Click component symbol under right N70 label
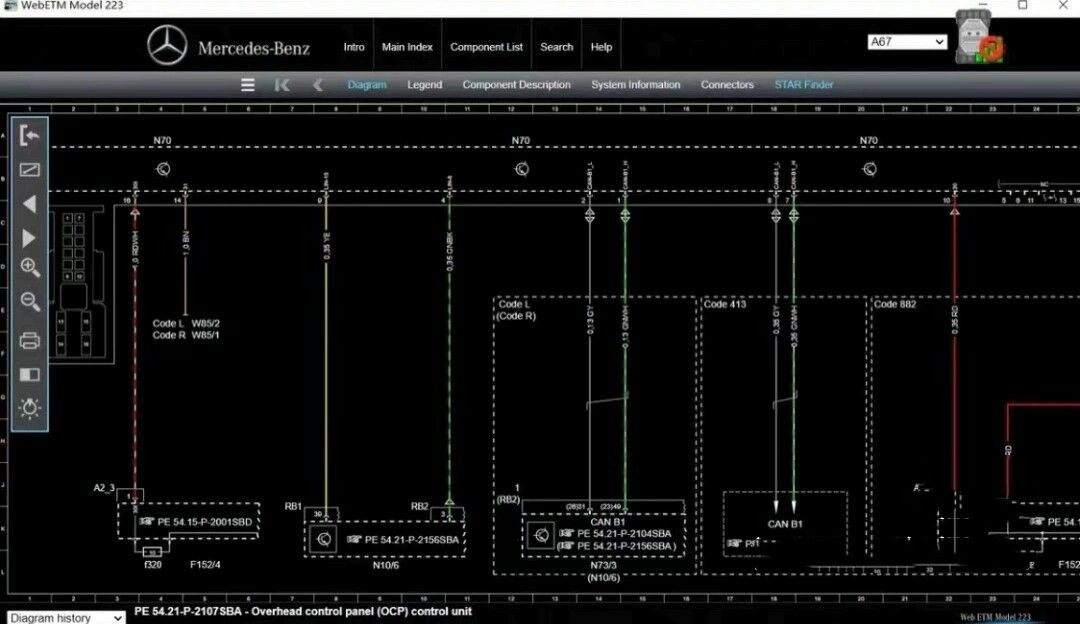This screenshot has width=1080, height=624. click(x=870, y=169)
